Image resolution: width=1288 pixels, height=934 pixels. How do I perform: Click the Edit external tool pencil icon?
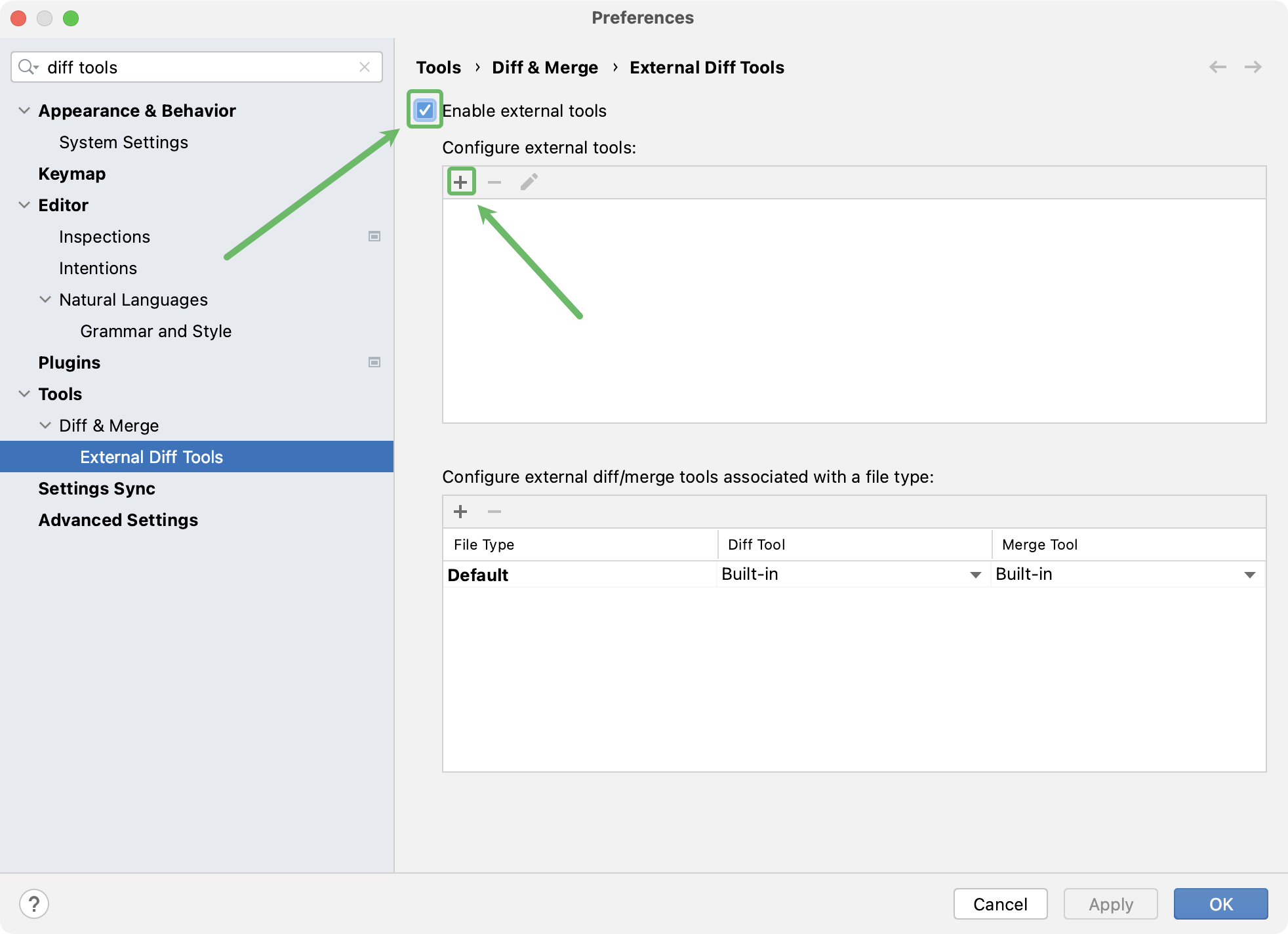click(x=530, y=181)
